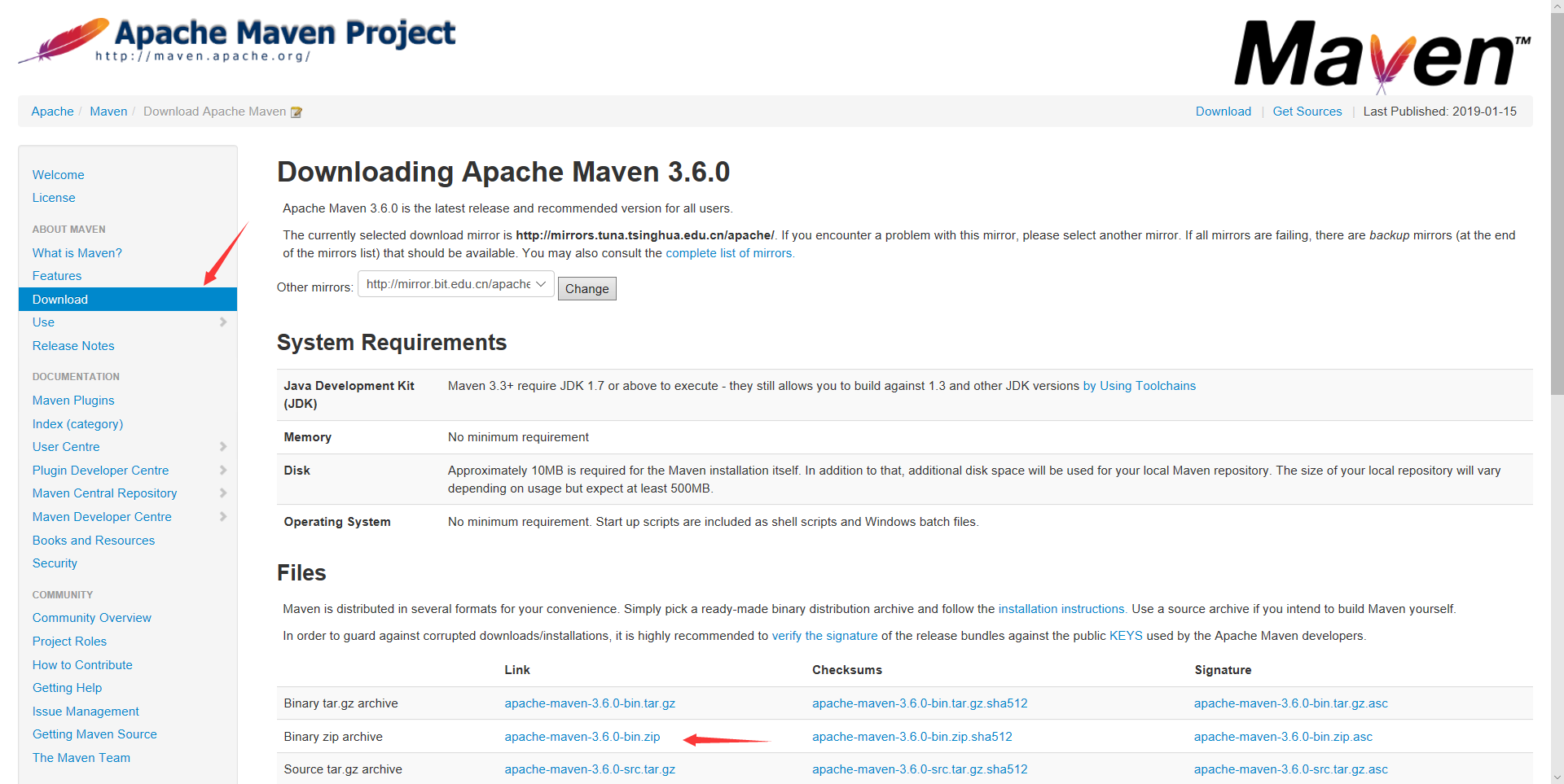Viewport: 1564px width, 784px height.
Task: Open the Other mirrors dropdown
Action: coord(456,284)
